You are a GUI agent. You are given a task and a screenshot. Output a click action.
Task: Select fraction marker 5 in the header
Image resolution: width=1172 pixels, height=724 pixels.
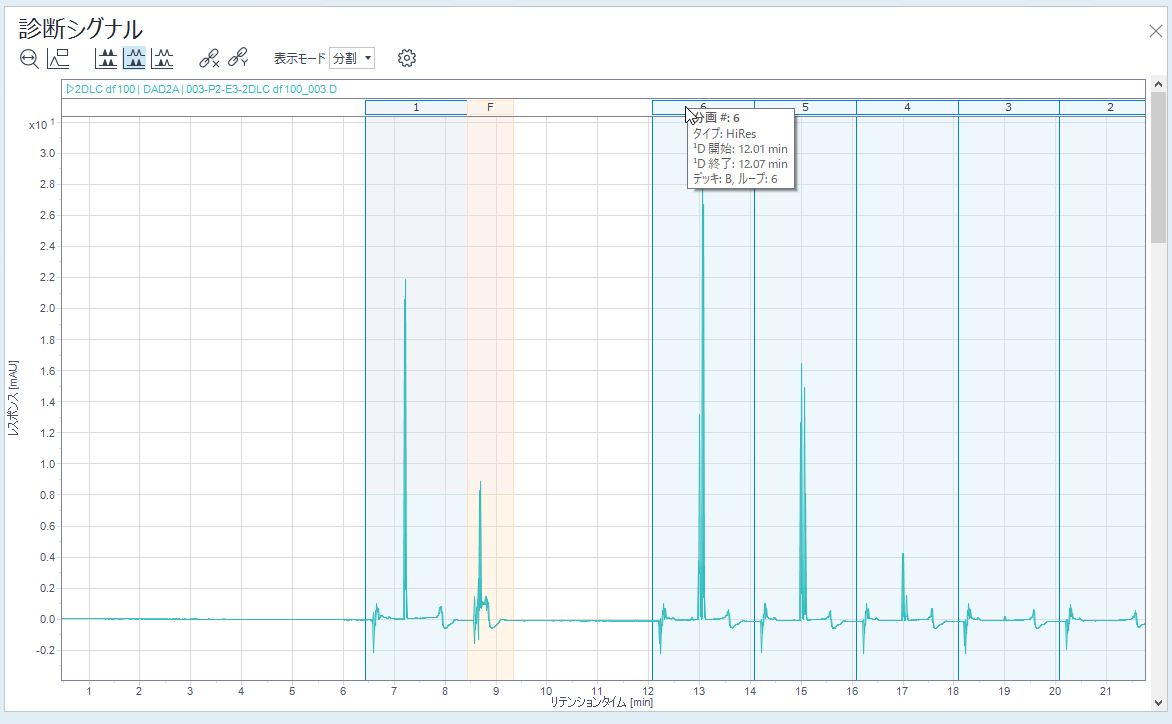pyautogui.click(x=805, y=108)
